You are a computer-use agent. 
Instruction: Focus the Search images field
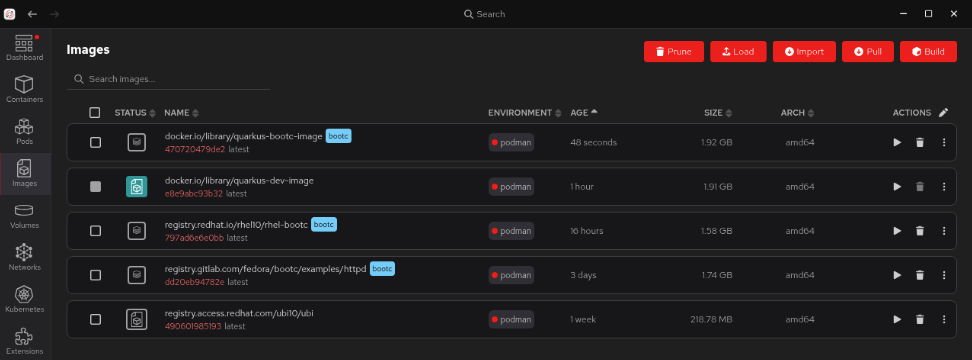[169, 79]
